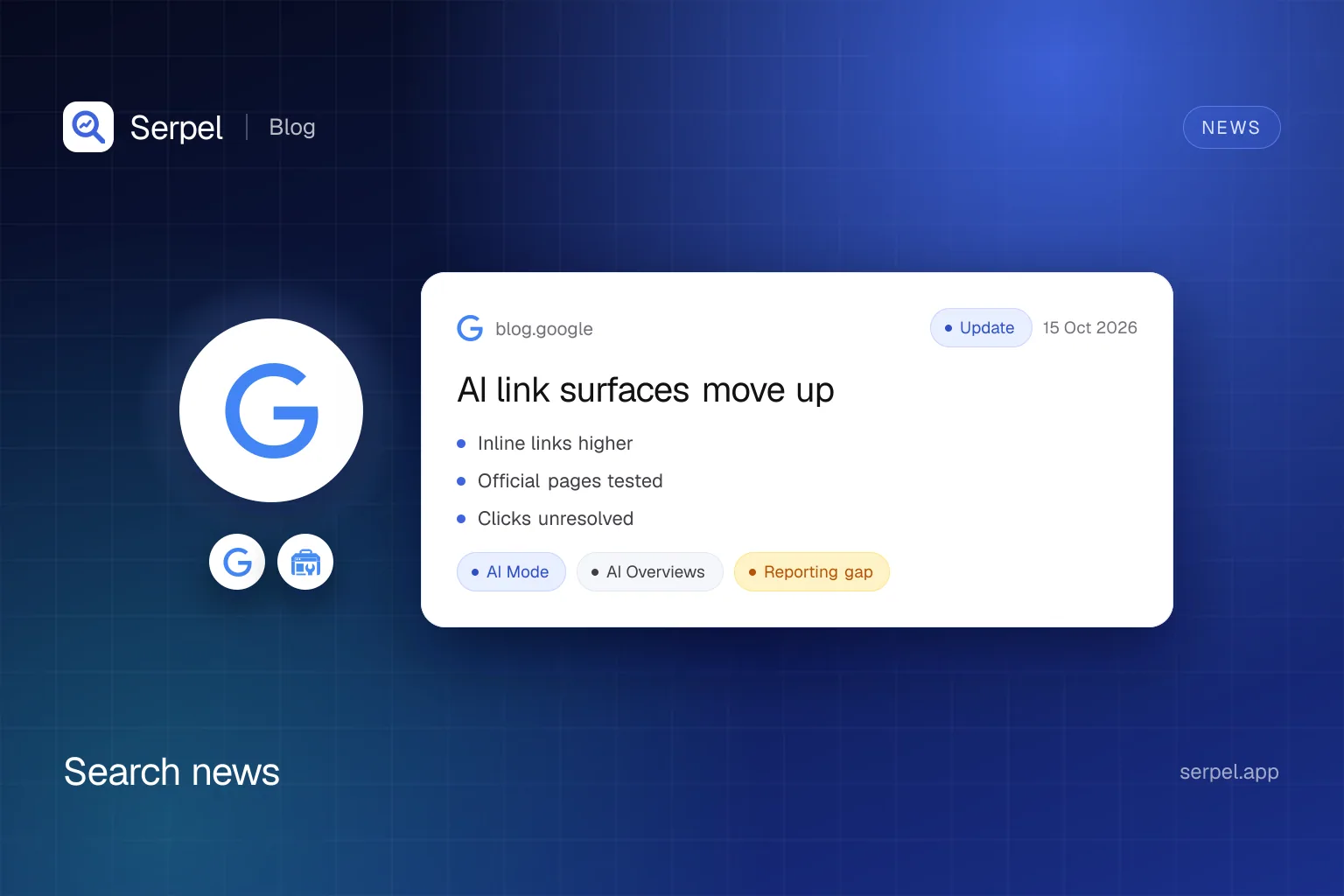Select the small storefront tools icon circle
Image resolution: width=1344 pixels, height=896 pixels.
click(305, 562)
